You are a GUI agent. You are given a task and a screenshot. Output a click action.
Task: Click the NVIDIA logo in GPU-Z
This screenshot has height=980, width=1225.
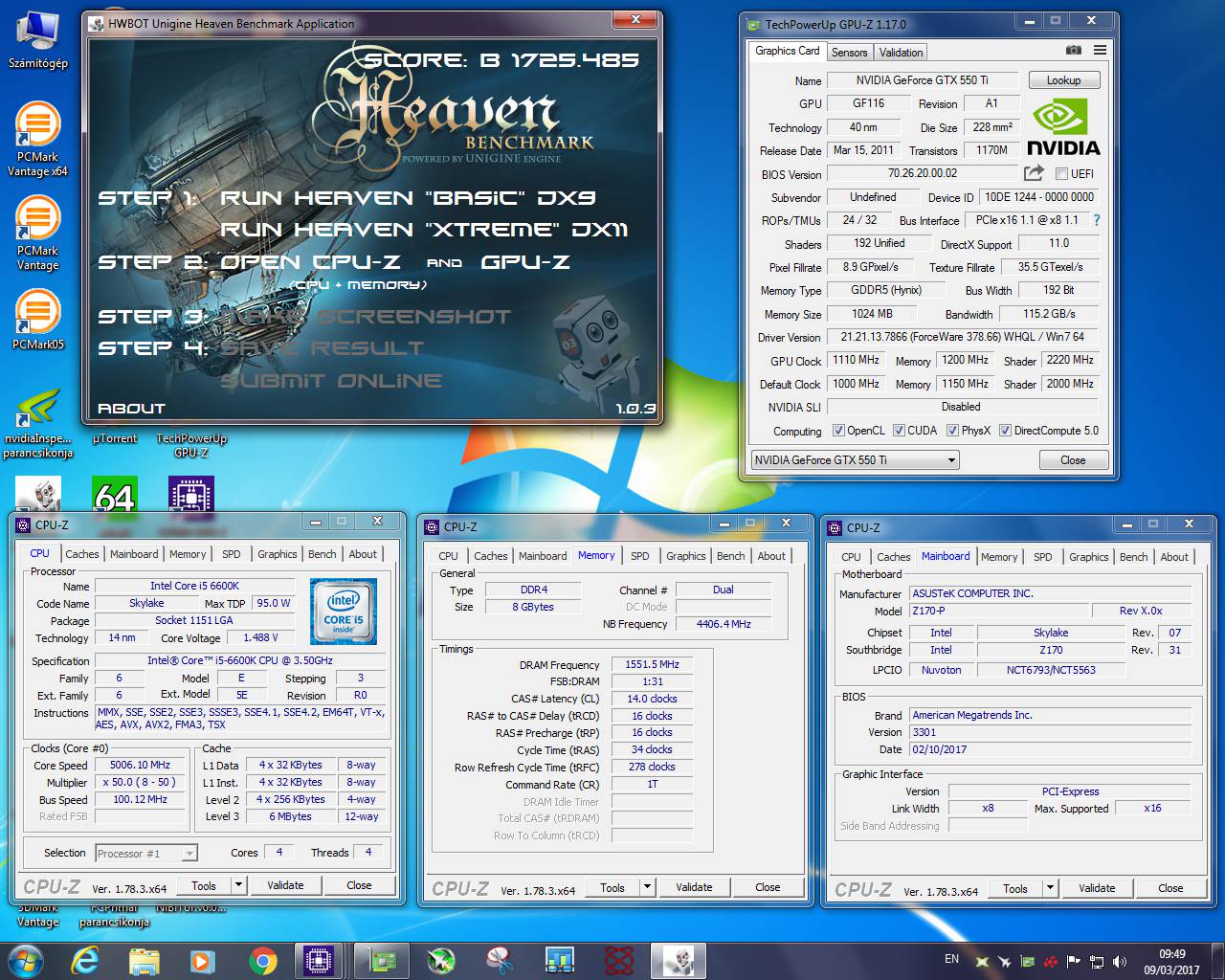[1063, 127]
